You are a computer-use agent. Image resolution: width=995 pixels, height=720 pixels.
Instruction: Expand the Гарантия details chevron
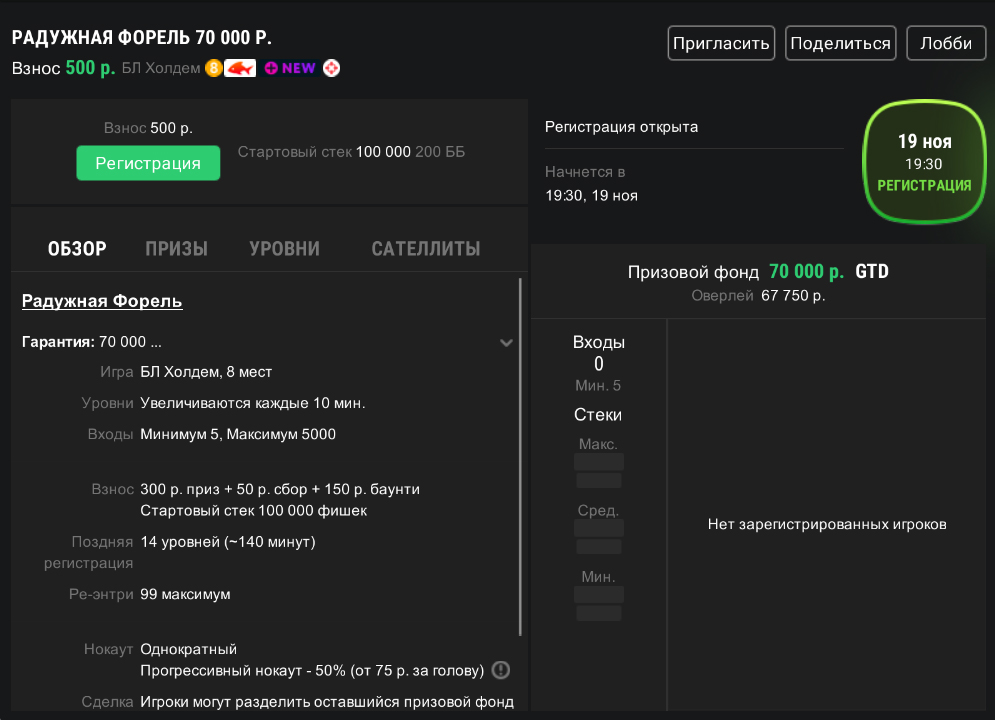point(506,343)
